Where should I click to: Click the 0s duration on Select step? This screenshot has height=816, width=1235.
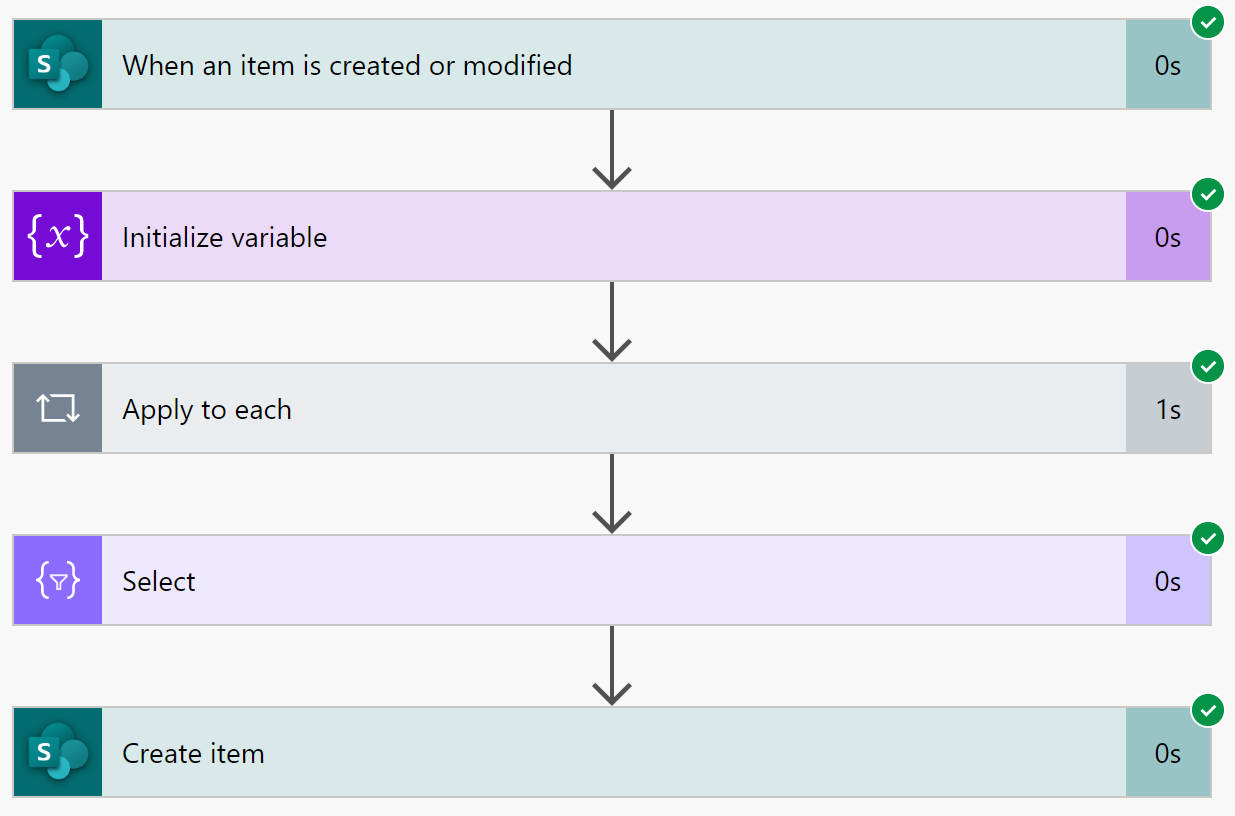click(x=1167, y=582)
